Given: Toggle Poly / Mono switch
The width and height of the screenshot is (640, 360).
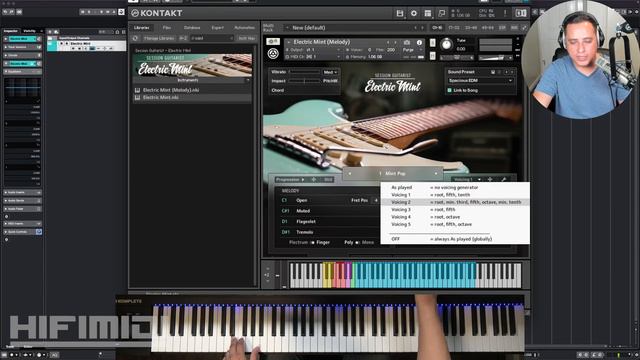Looking at the screenshot, I should click(357, 242).
